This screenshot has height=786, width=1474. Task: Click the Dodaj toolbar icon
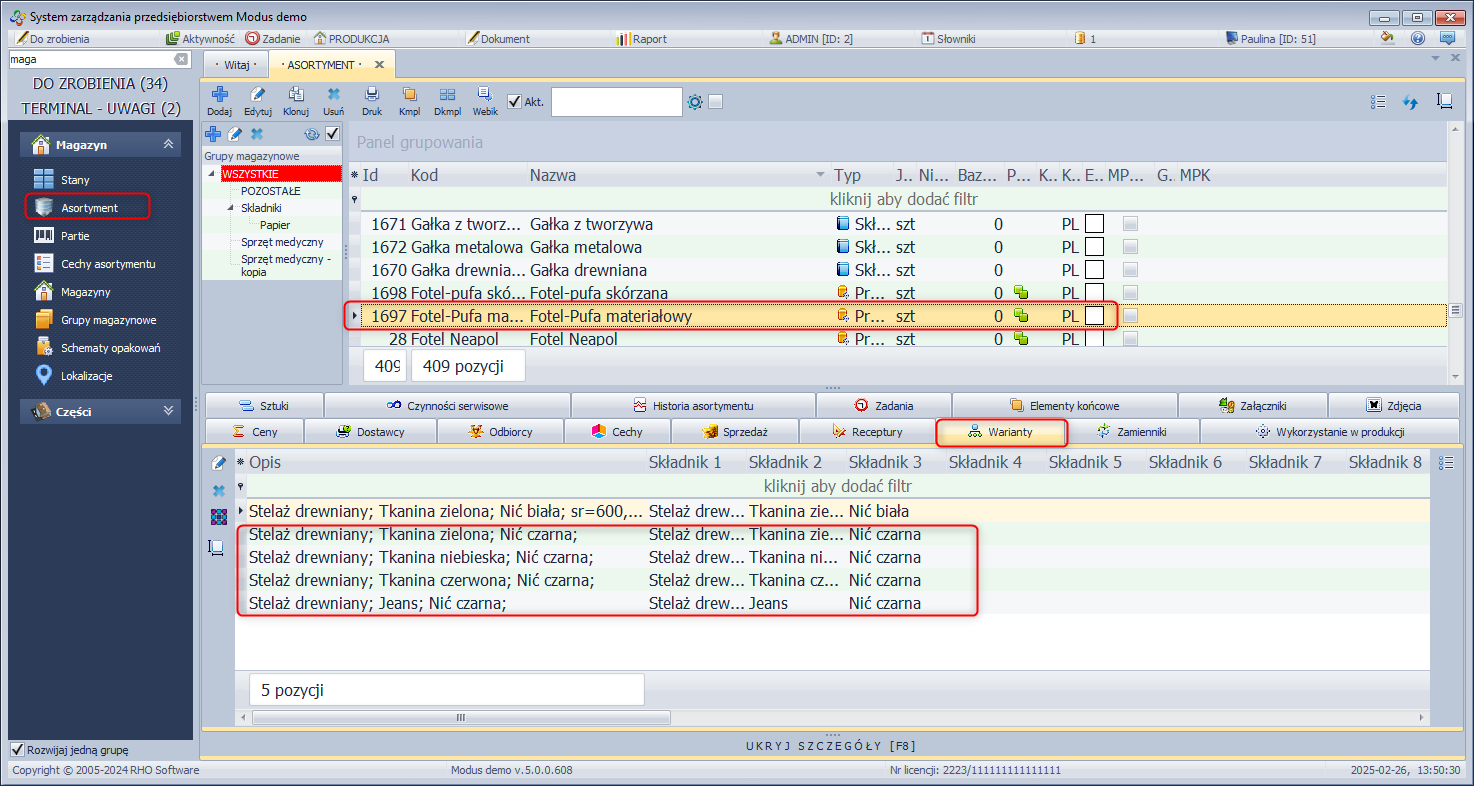point(219,96)
